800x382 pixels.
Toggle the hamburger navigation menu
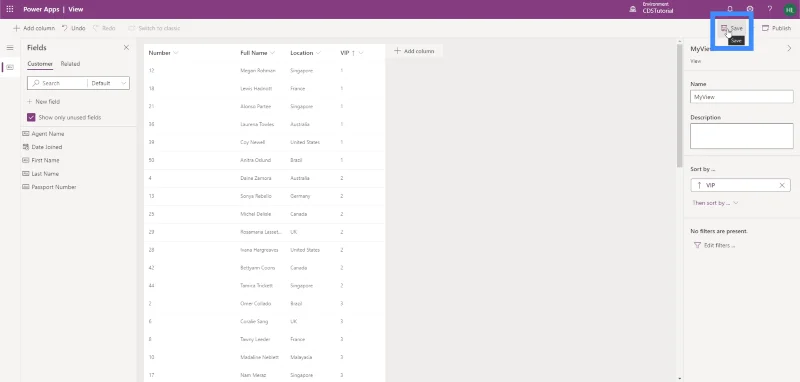[x=10, y=48]
